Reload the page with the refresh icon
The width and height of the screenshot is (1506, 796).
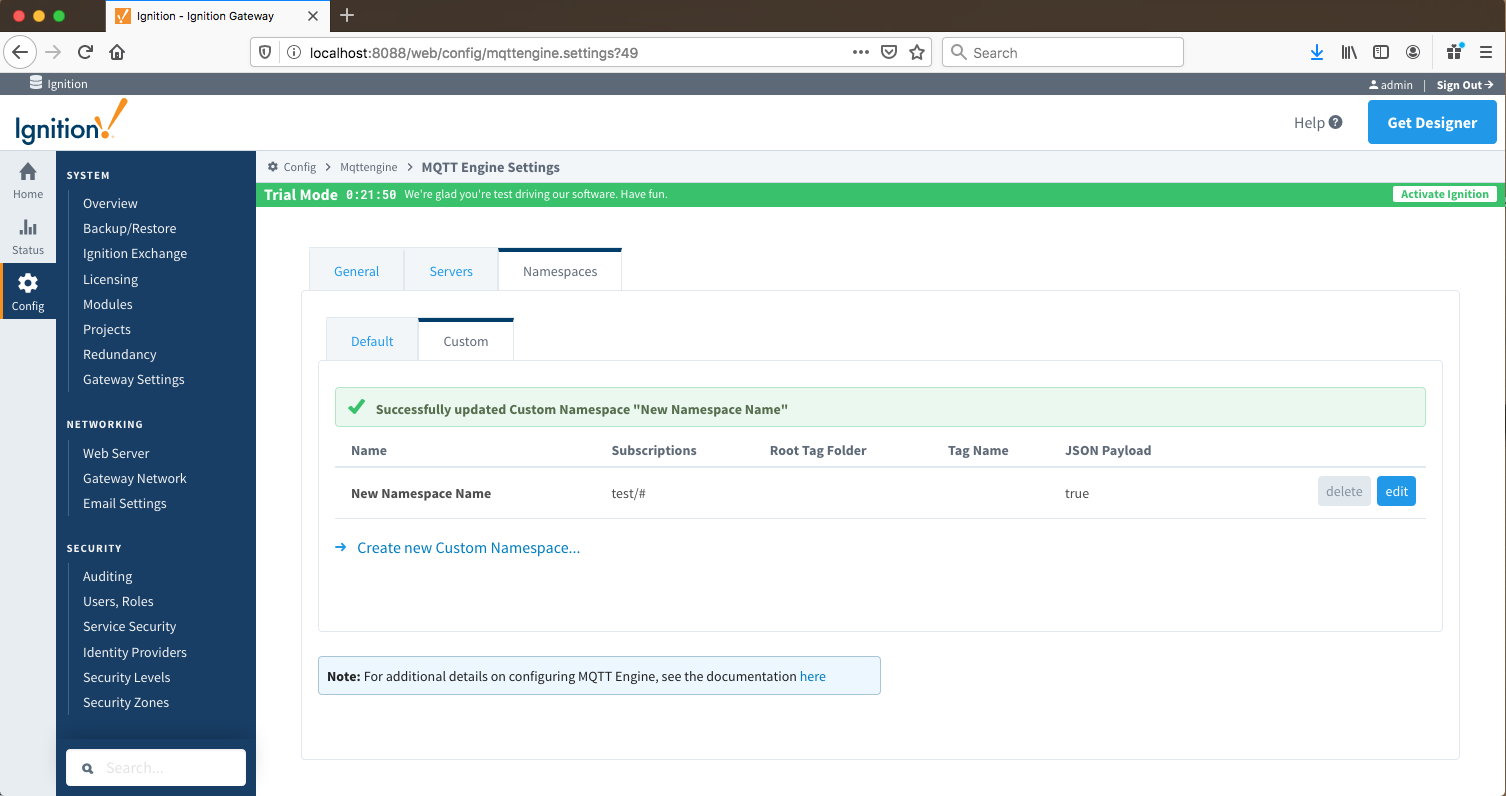[x=85, y=52]
